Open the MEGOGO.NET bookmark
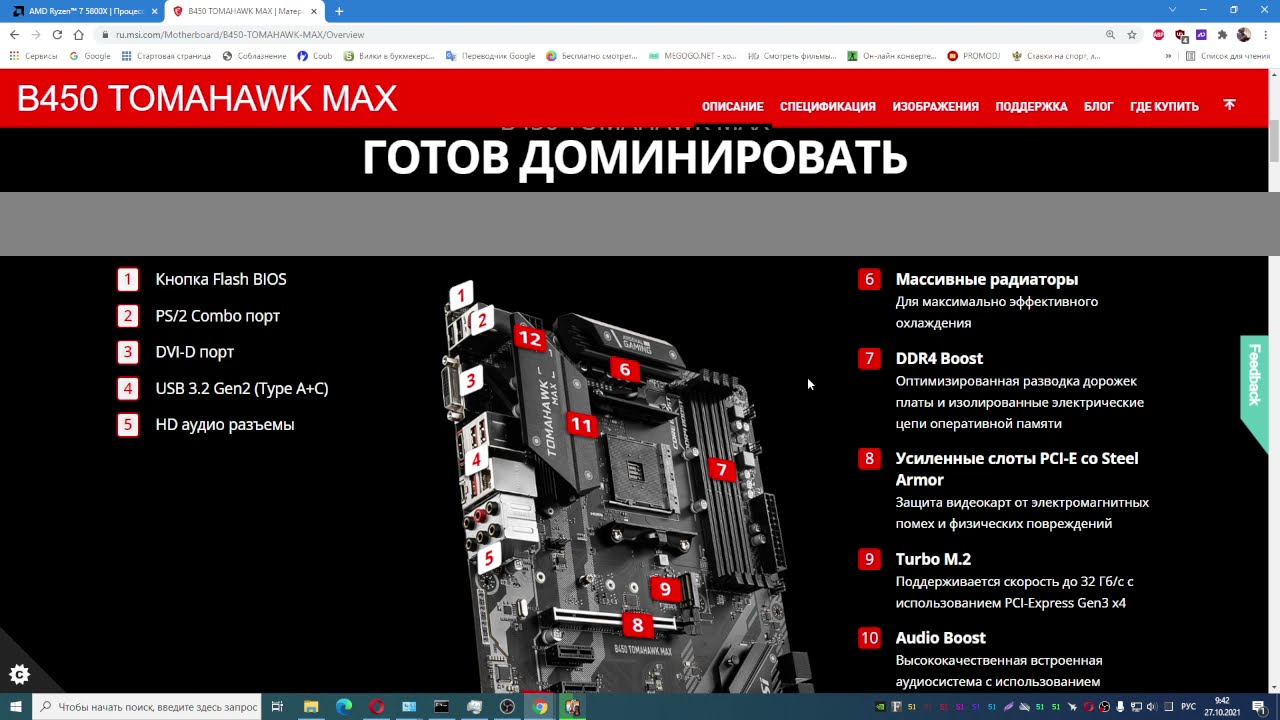The image size is (1280, 720). (x=693, y=56)
